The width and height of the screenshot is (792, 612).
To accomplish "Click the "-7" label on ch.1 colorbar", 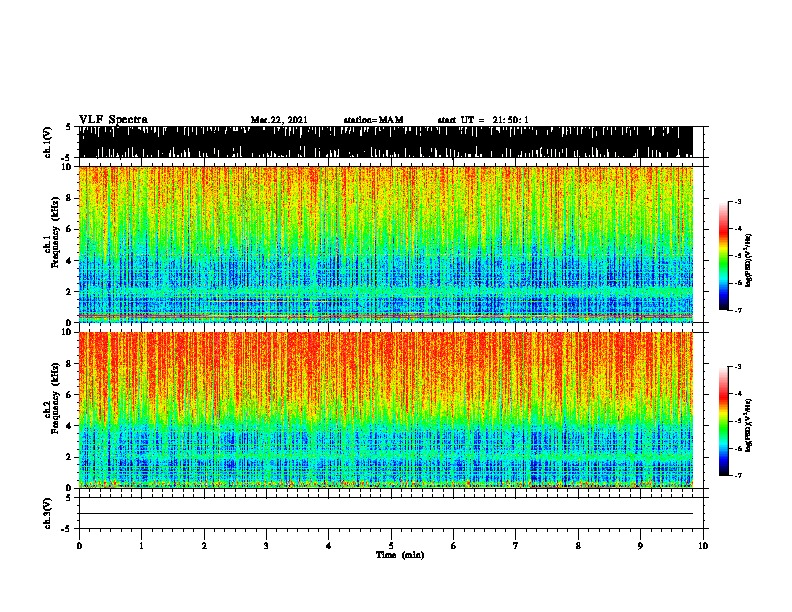I will tap(737, 310).
